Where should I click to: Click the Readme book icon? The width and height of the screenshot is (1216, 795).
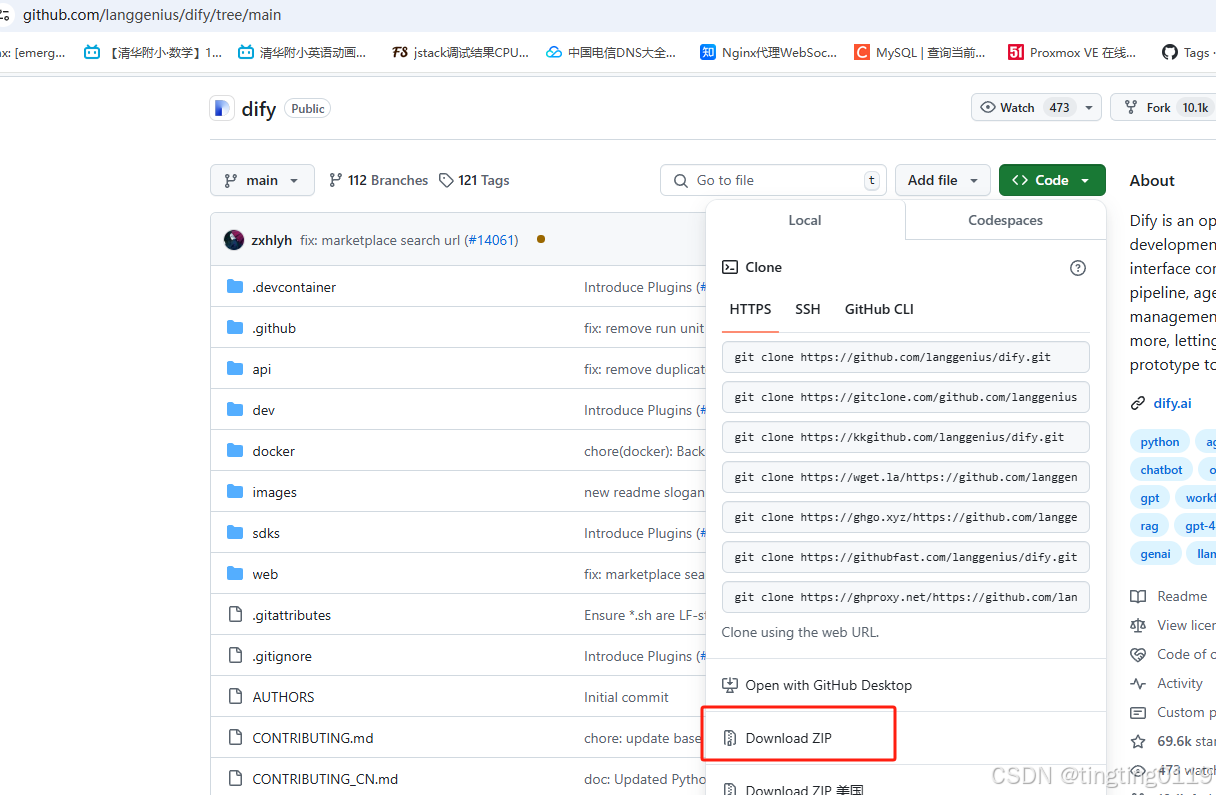point(1138,596)
